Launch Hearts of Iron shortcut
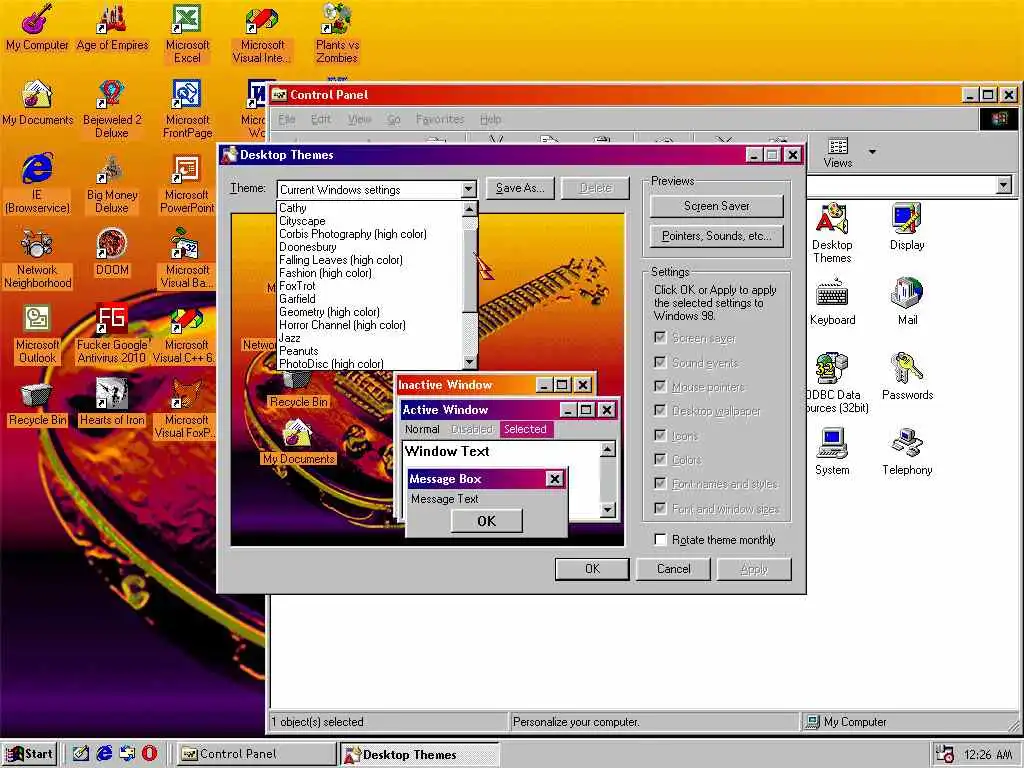 [x=112, y=404]
